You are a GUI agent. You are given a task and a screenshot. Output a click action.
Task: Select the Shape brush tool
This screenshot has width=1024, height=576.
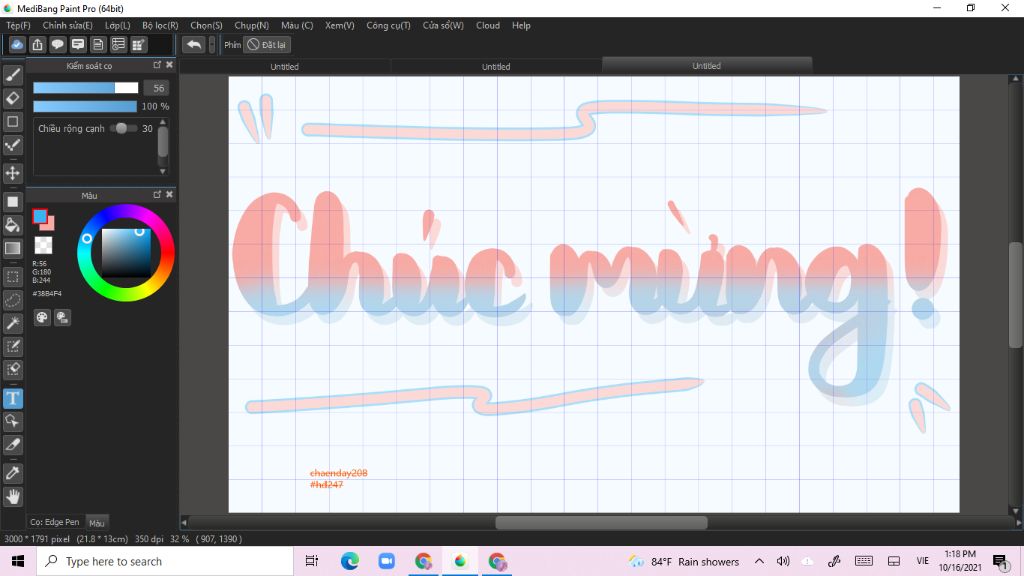pos(12,121)
